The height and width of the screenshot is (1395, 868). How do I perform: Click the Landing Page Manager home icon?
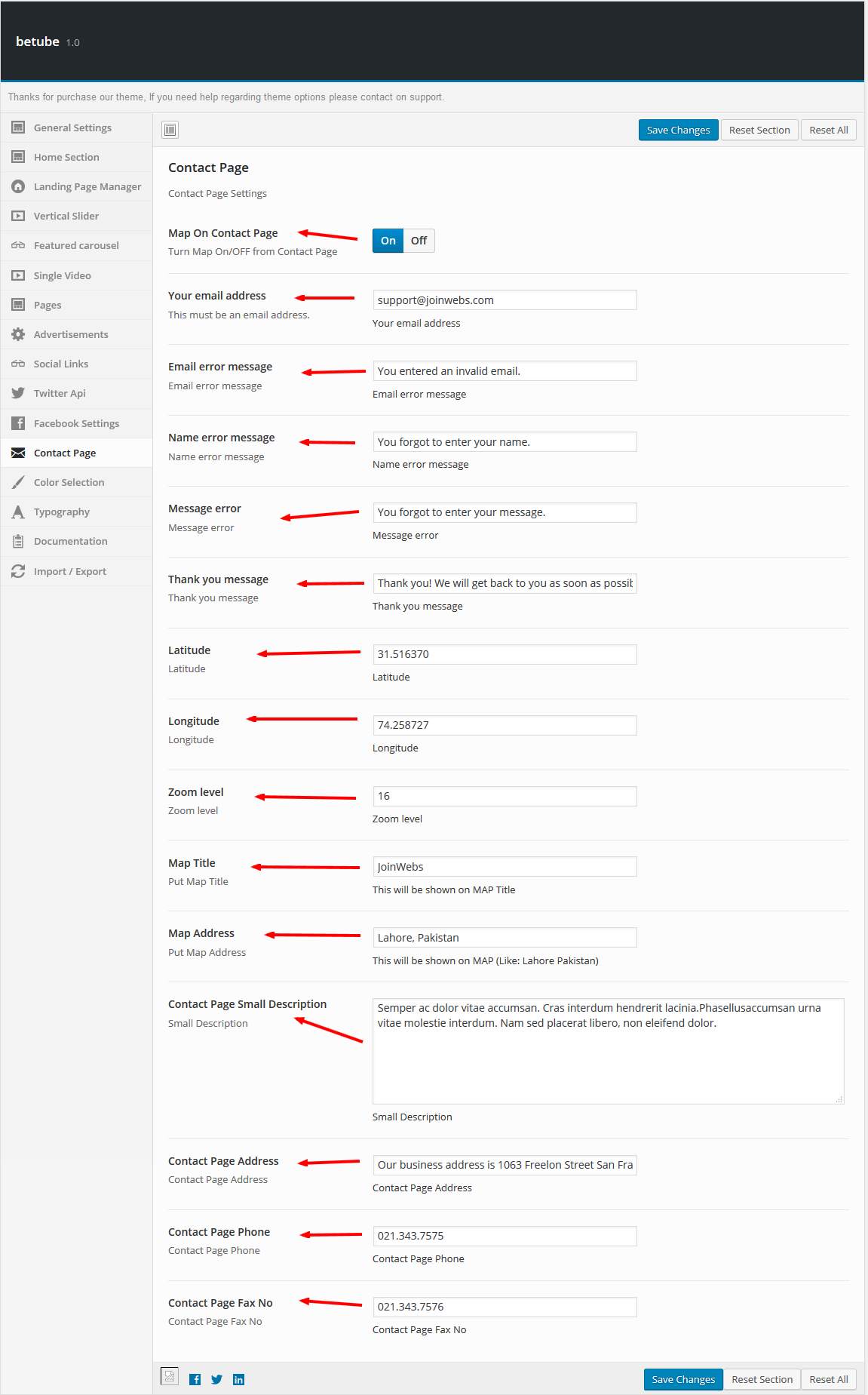click(x=18, y=186)
